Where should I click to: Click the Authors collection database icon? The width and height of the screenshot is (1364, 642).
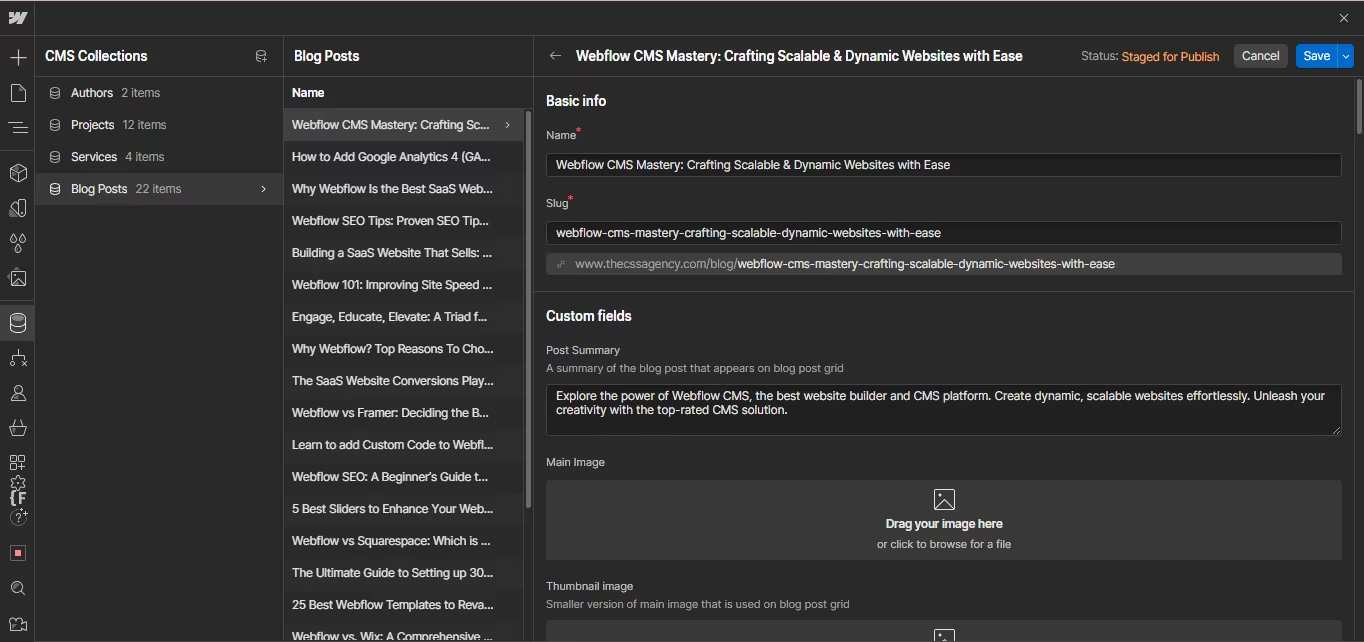(55, 93)
